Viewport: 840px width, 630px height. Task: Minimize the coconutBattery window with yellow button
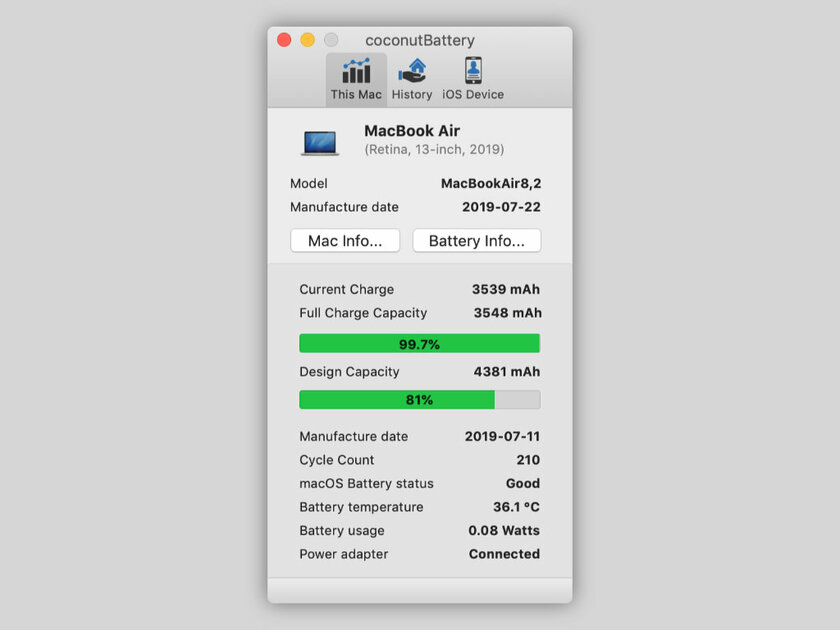pos(308,40)
